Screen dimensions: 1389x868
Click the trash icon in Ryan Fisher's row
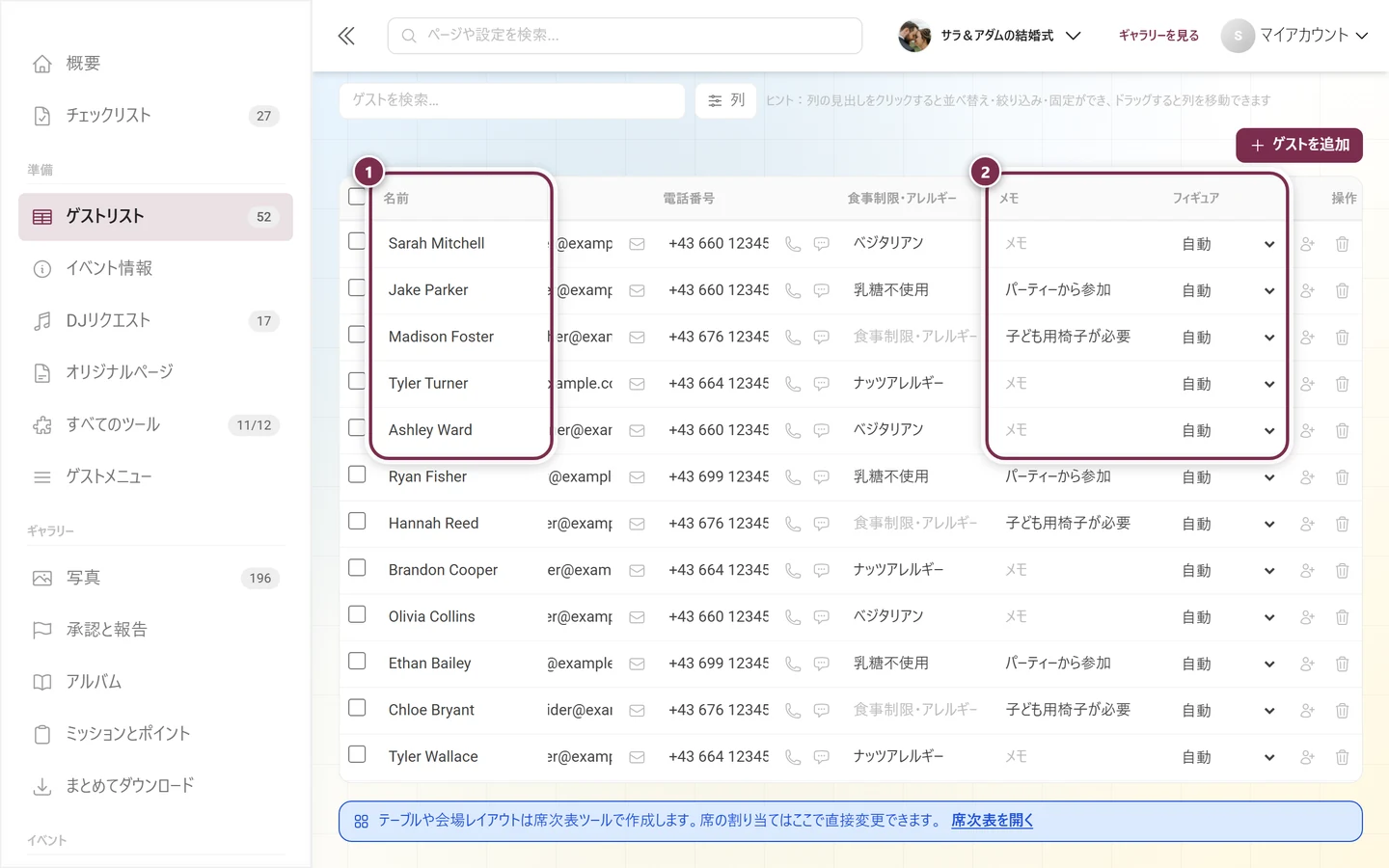[1342, 477]
